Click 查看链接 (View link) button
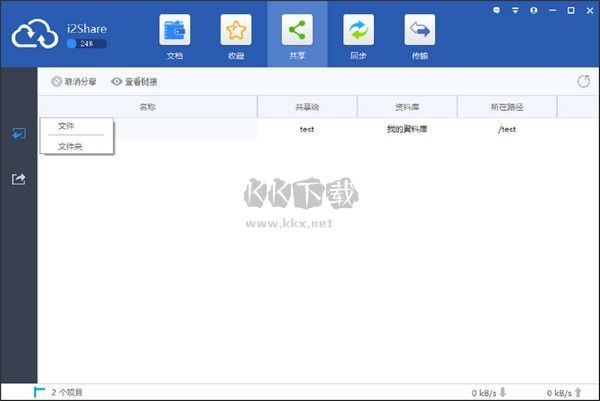The image size is (600, 401). click(134, 81)
